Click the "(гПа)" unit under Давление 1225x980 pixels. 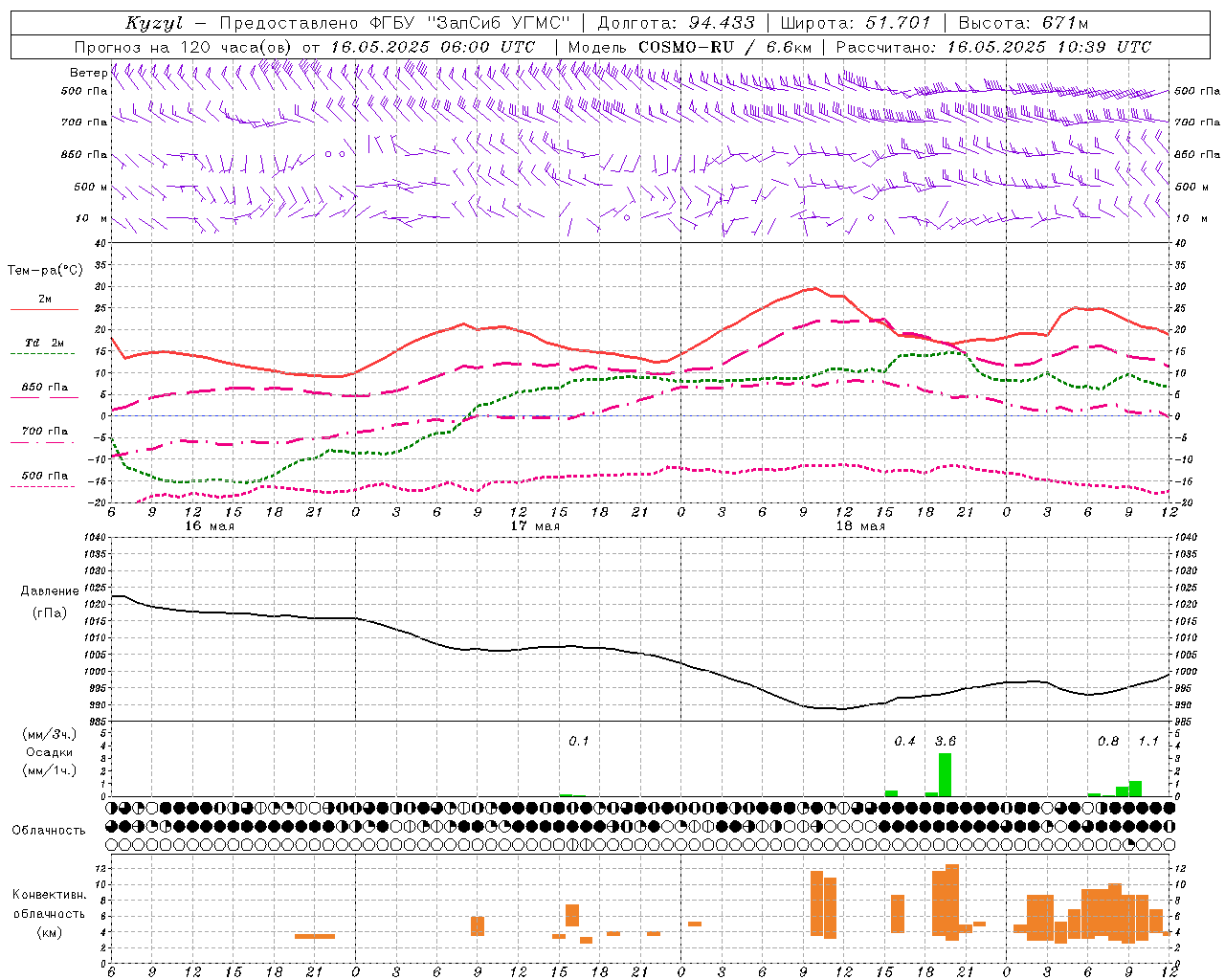50,612
